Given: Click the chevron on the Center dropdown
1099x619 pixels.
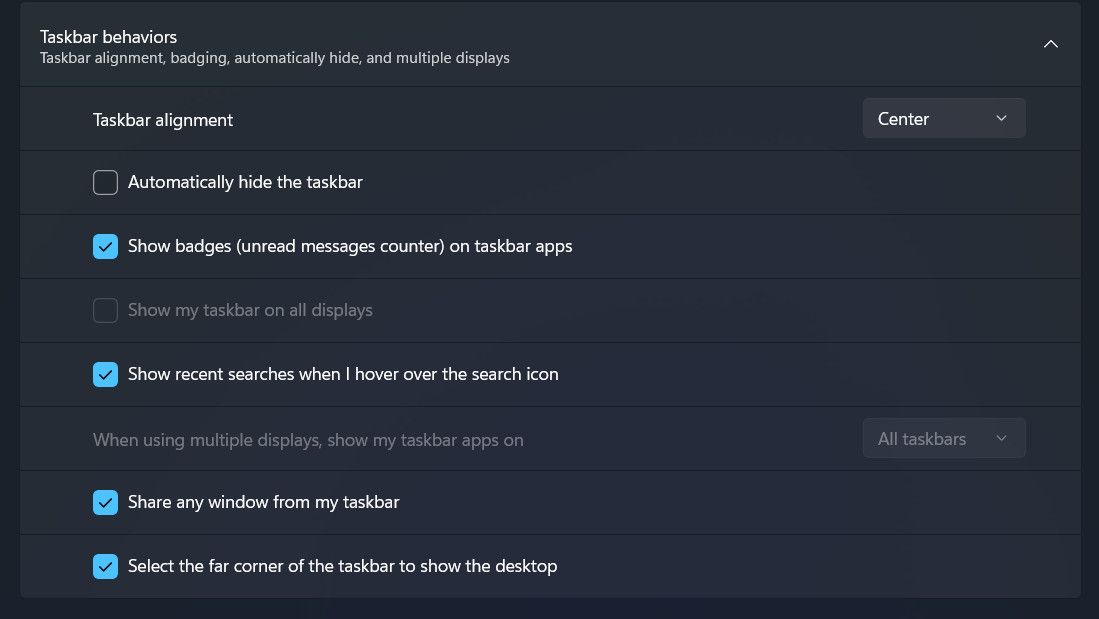Looking at the screenshot, I should pos(1001,118).
